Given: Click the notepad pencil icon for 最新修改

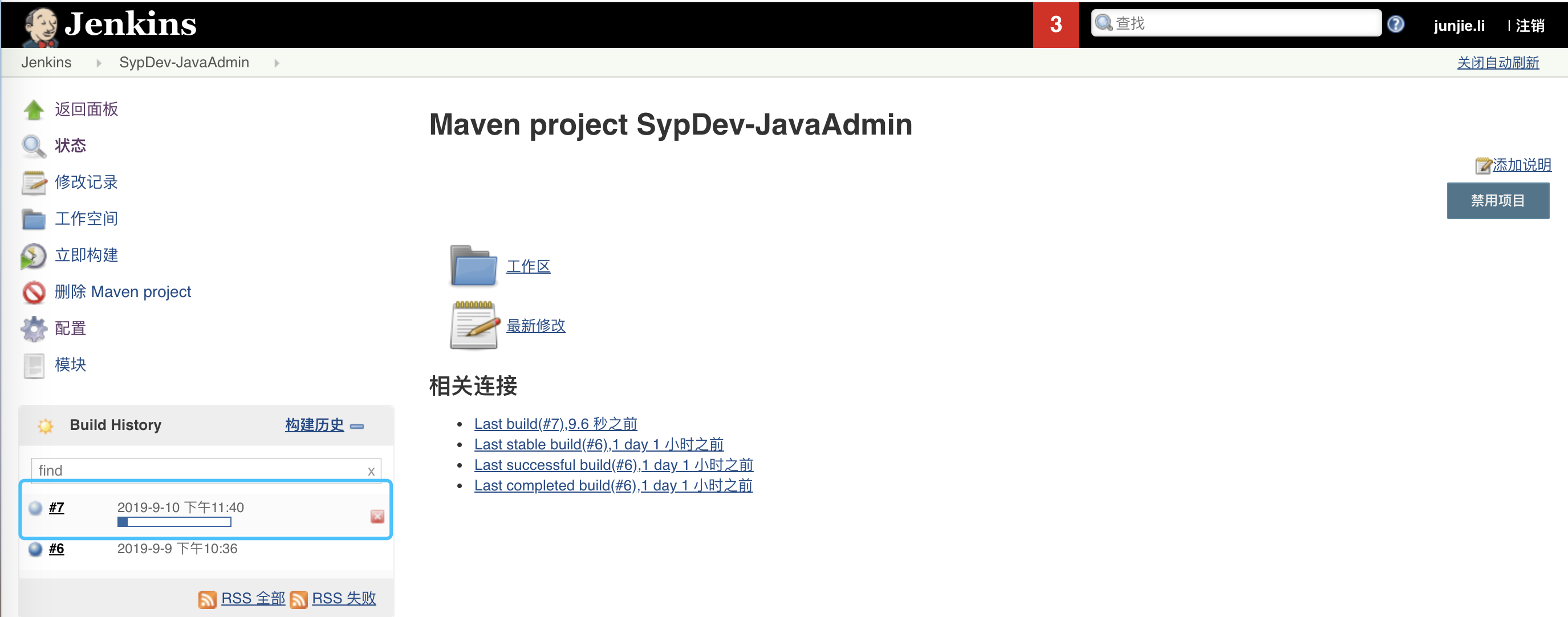Looking at the screenshot, I should click(474, 326).
